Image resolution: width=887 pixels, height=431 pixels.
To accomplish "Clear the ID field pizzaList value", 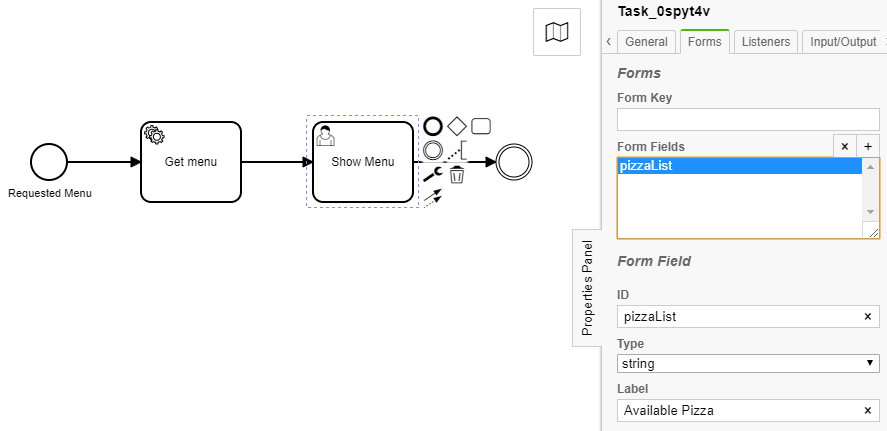I will coord(868,317).
